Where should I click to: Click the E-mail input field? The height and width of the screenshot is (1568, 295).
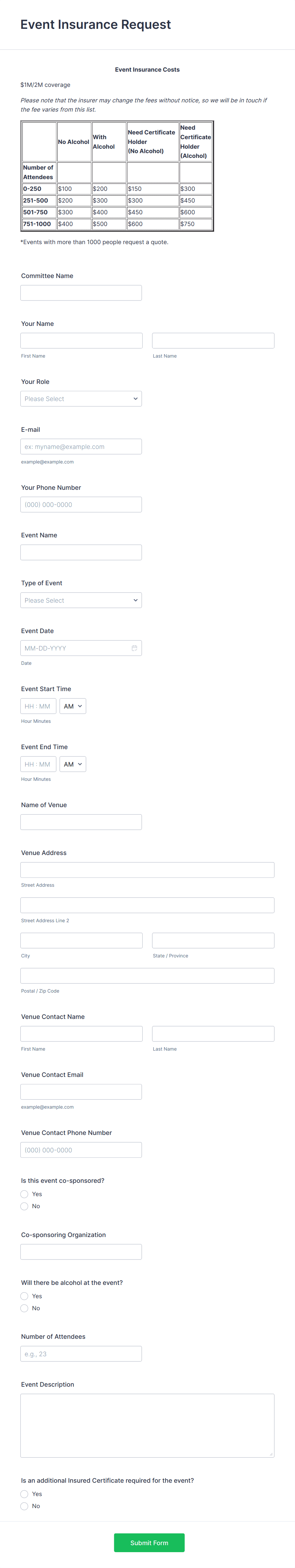(81, 446)
